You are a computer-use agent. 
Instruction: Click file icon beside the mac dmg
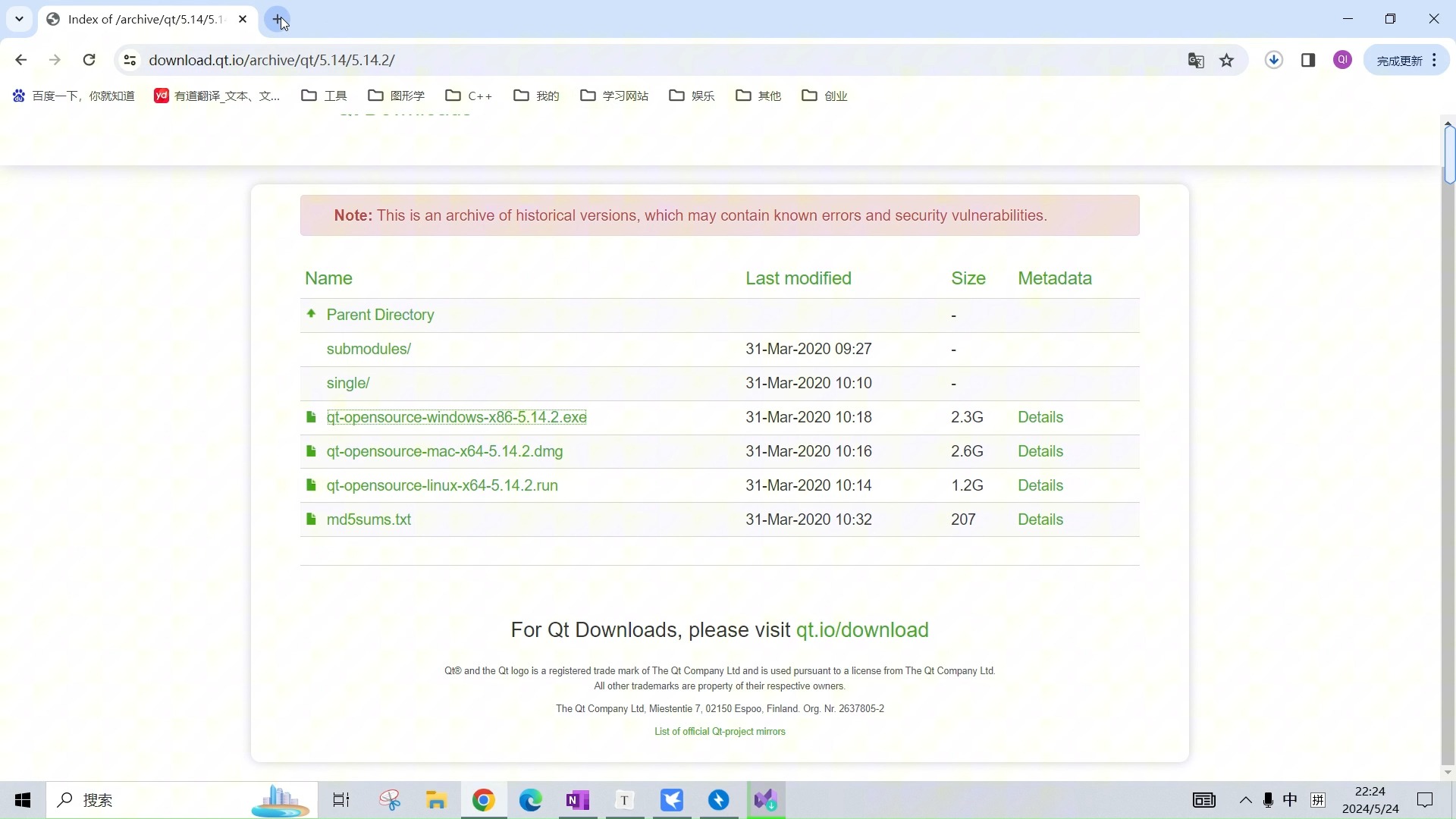[x=311, y=450]
